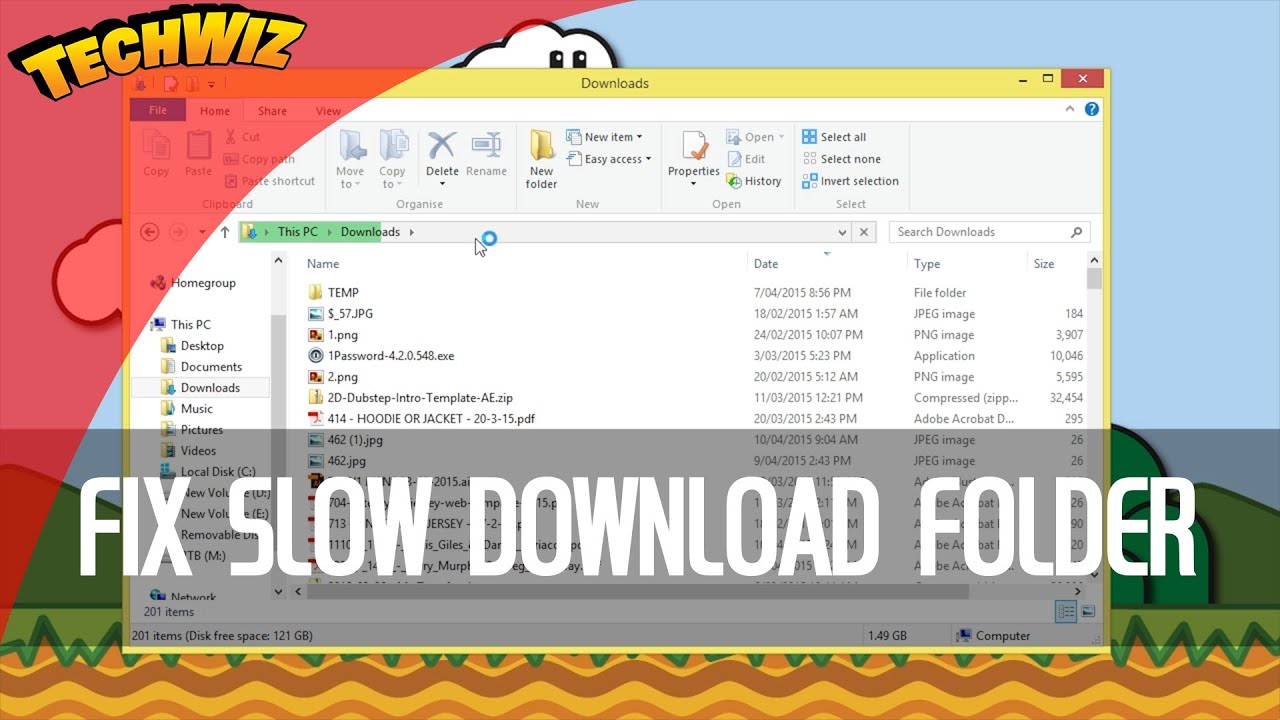
Task: Select Downloads in the navigation pane
Action: (x=200, y=387)
